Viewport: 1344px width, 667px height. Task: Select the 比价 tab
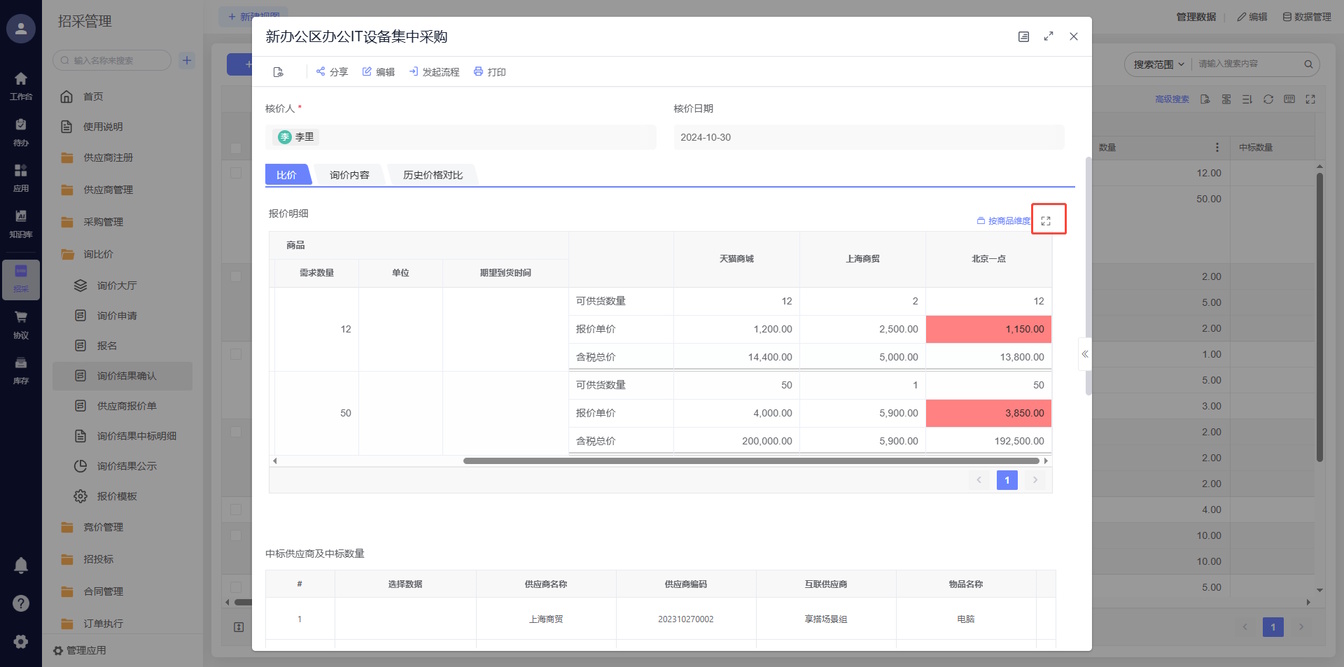click(287, 175)
